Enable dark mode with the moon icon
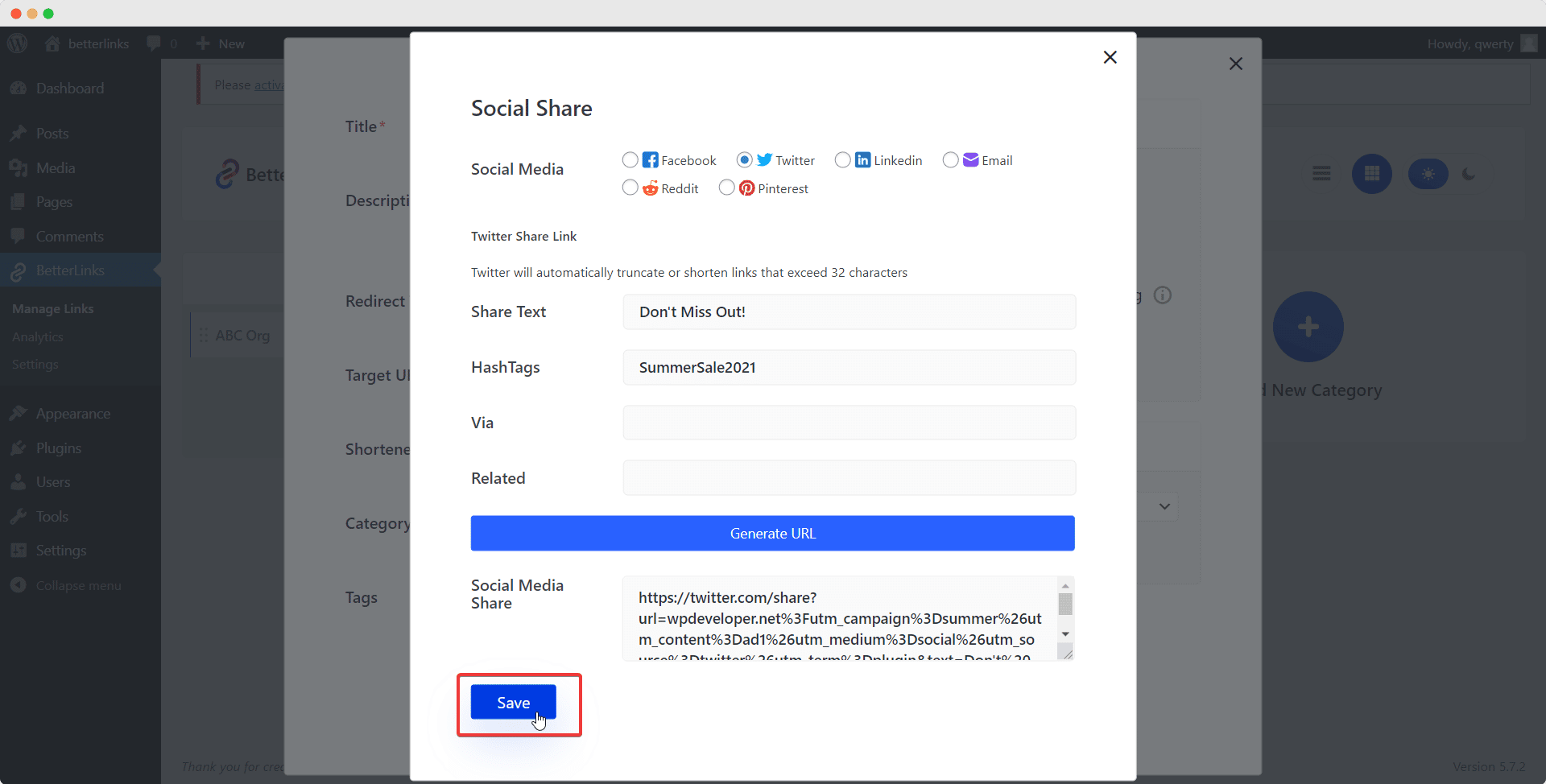Viewport: 1546px width, 784px height. (1469, 173)
